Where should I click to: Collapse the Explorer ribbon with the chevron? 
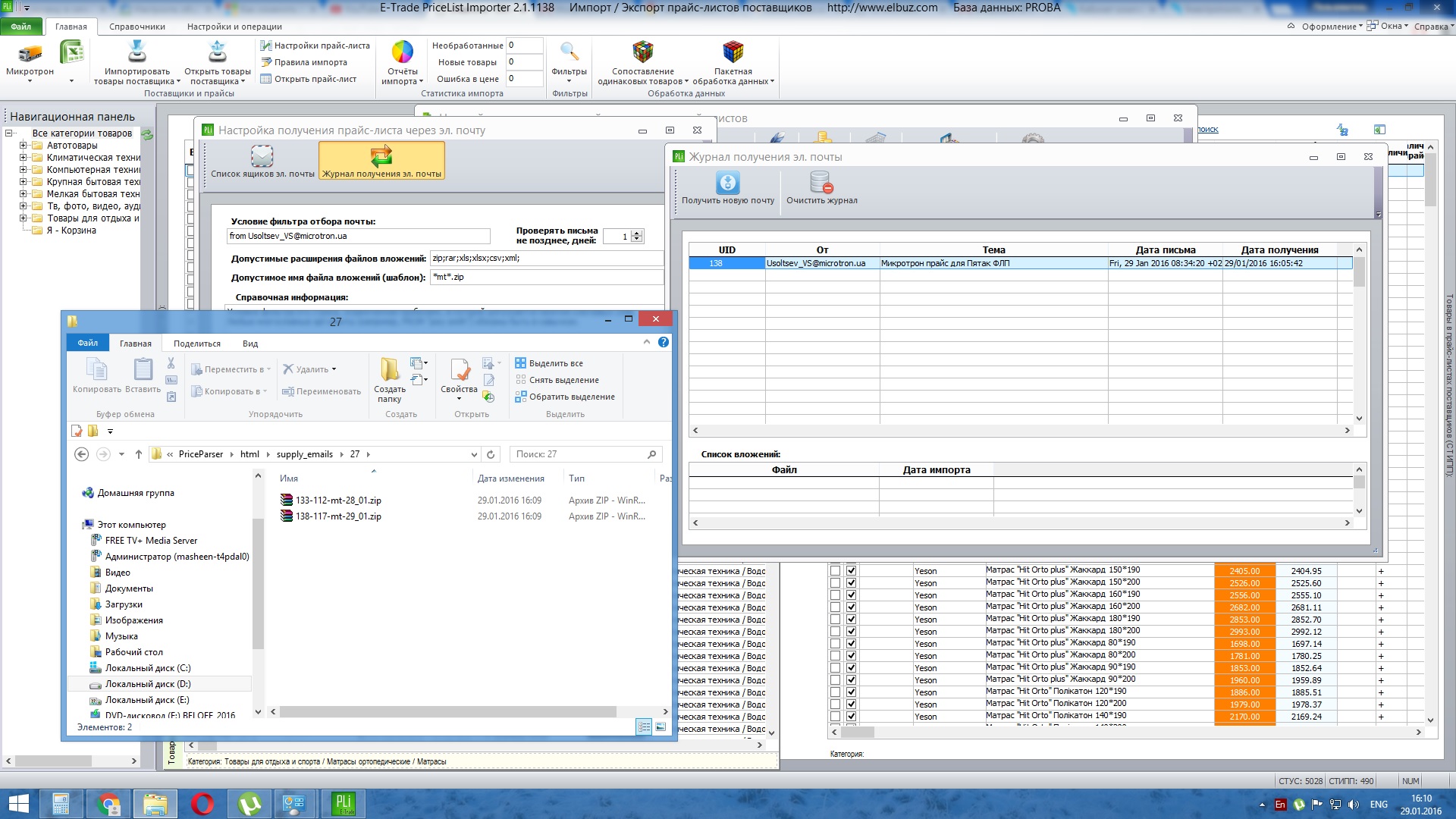click(x=647, y=342)
